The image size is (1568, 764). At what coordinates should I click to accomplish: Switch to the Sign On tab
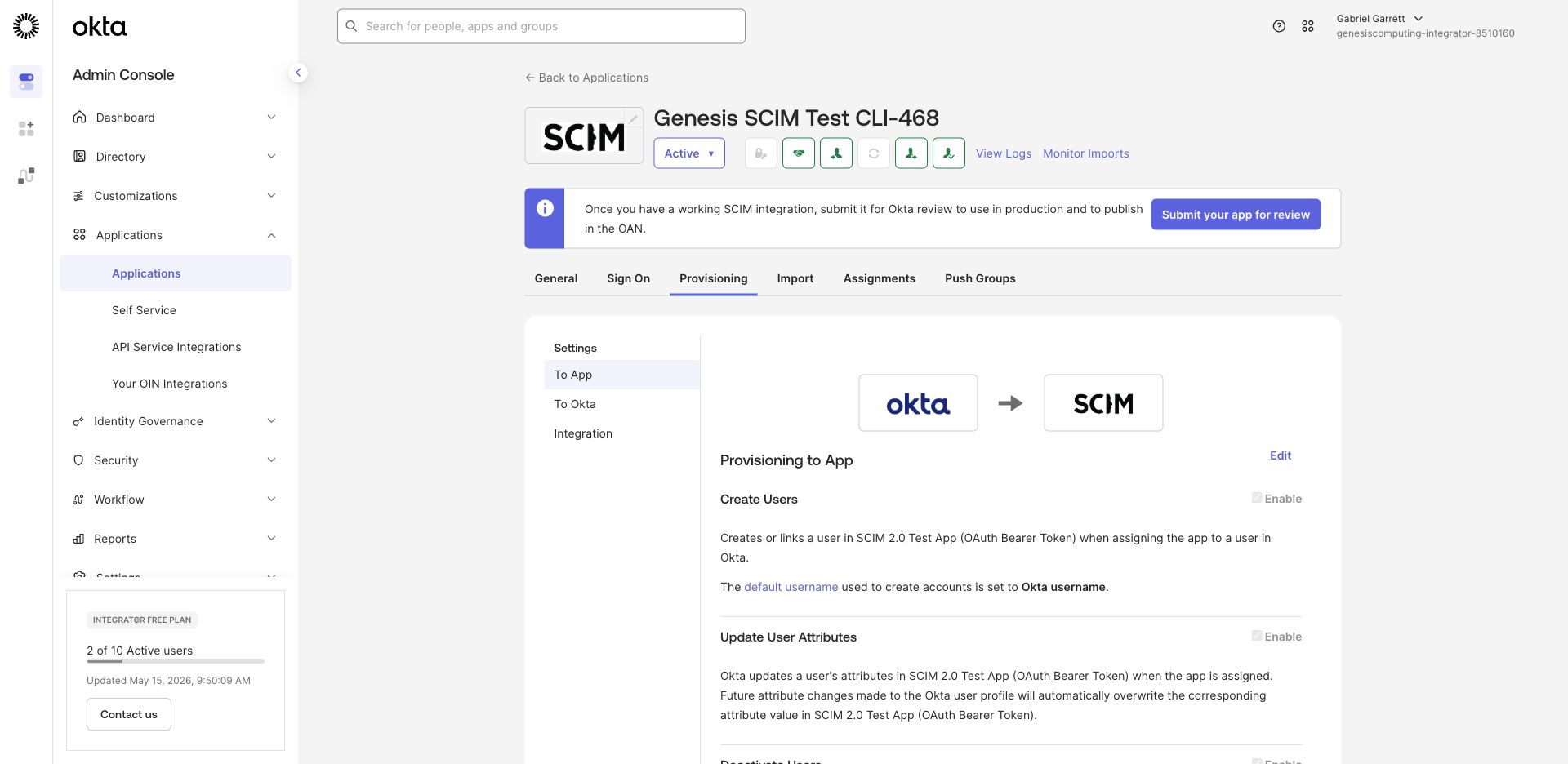tap(628, 278)
